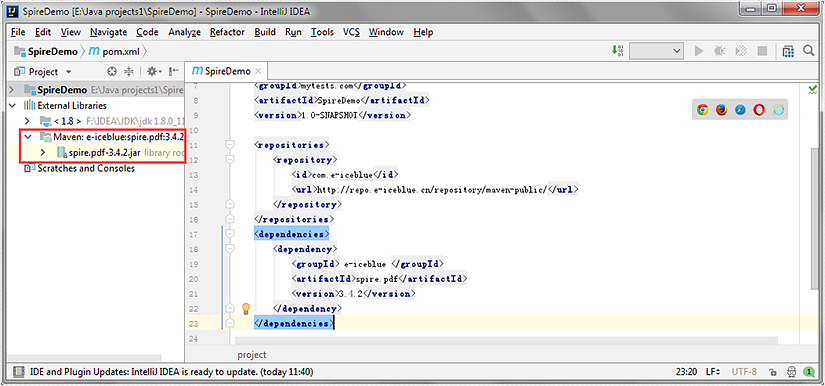Collapse the Maven e-iceblue spire.pdf node

point(28,137)
